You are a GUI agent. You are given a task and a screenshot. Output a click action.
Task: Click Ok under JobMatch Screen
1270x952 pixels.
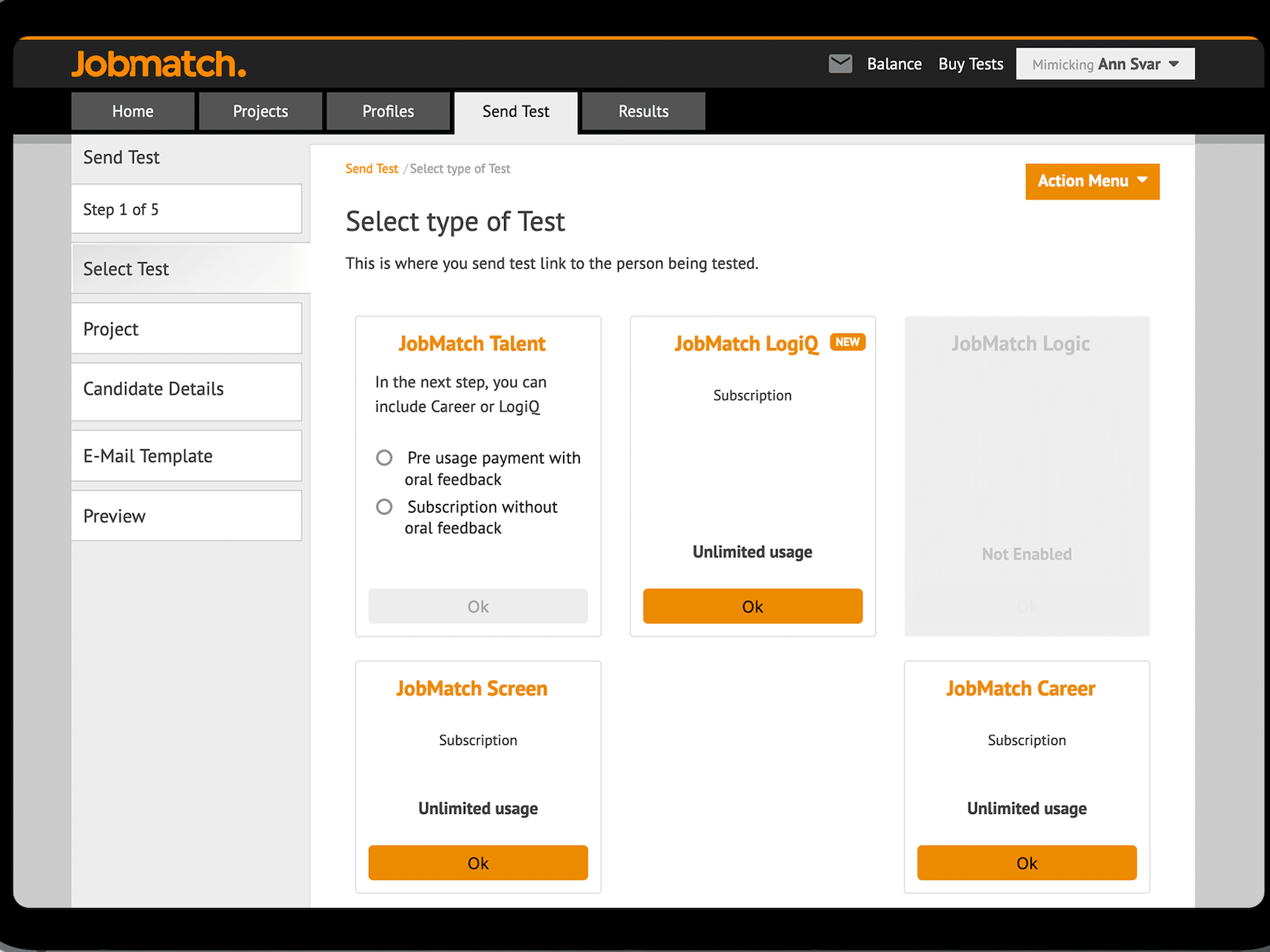click(478, 862)
